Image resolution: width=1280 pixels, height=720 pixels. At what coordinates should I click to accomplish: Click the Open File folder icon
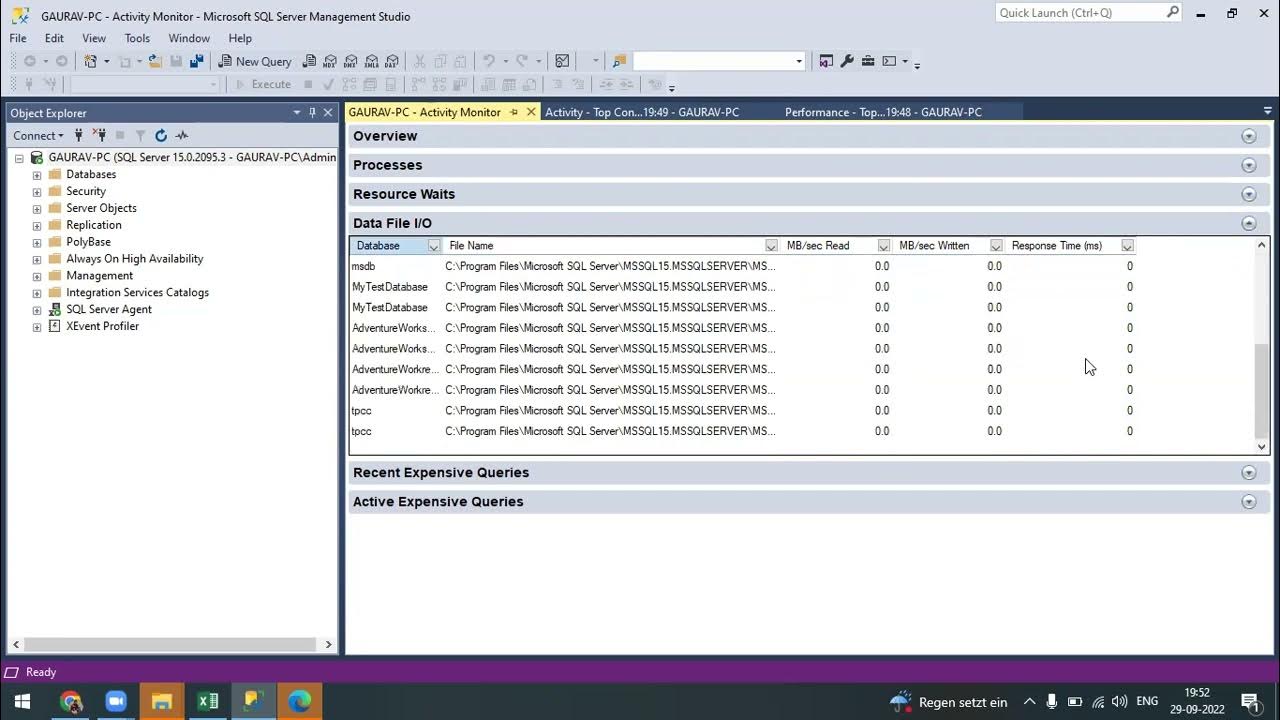[155, 61]
